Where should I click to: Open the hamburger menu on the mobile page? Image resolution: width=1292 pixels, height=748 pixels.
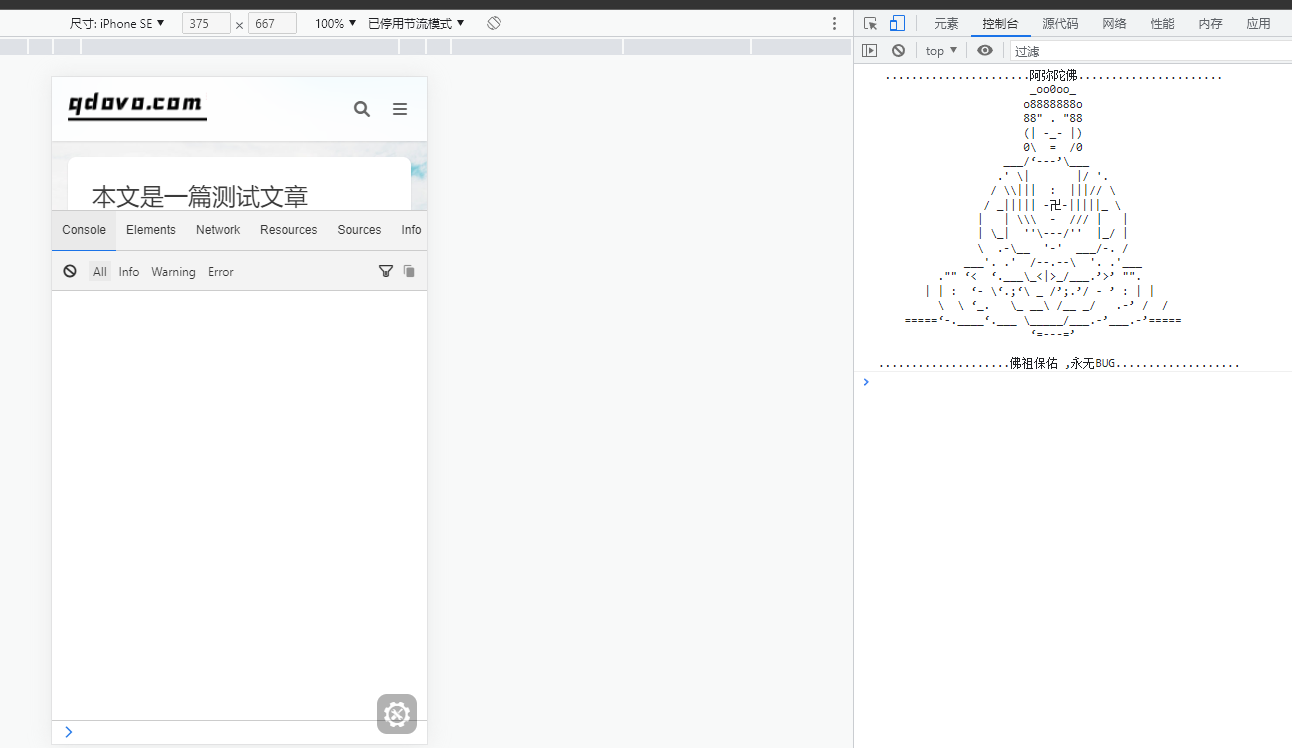[x=400, y=109]
